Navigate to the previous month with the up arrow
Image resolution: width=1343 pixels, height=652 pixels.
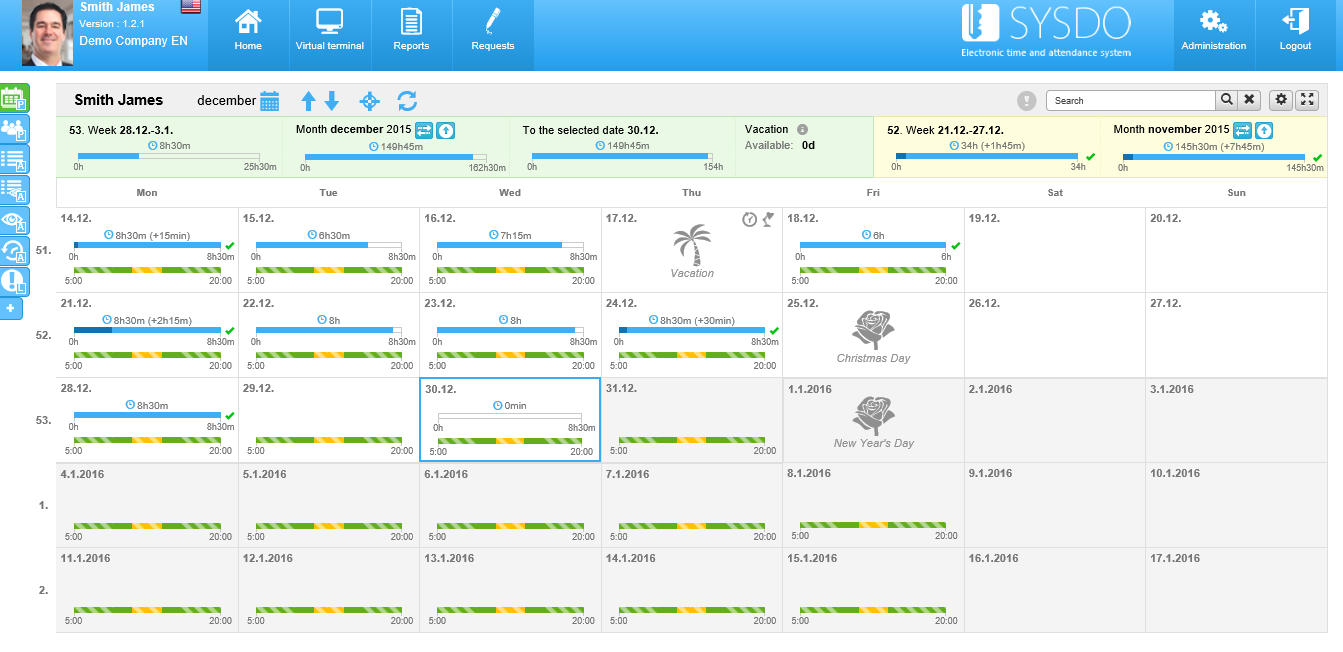click(x=308, y=100)
